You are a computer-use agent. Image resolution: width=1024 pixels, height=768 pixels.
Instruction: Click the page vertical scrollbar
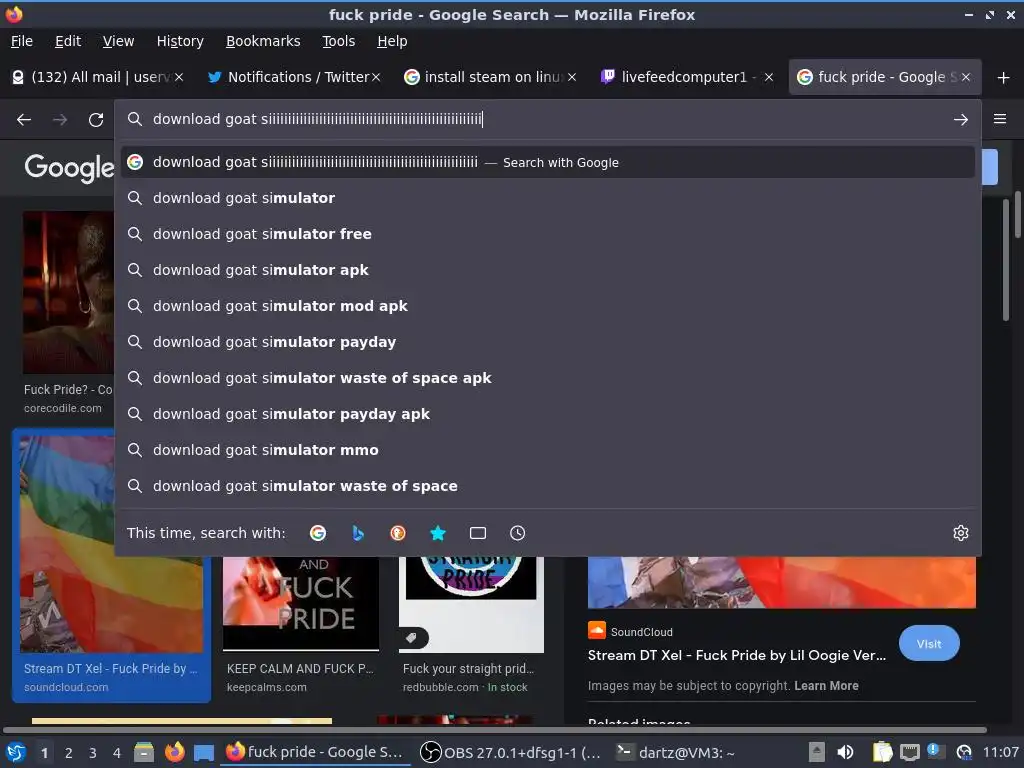coord(1017,216)
